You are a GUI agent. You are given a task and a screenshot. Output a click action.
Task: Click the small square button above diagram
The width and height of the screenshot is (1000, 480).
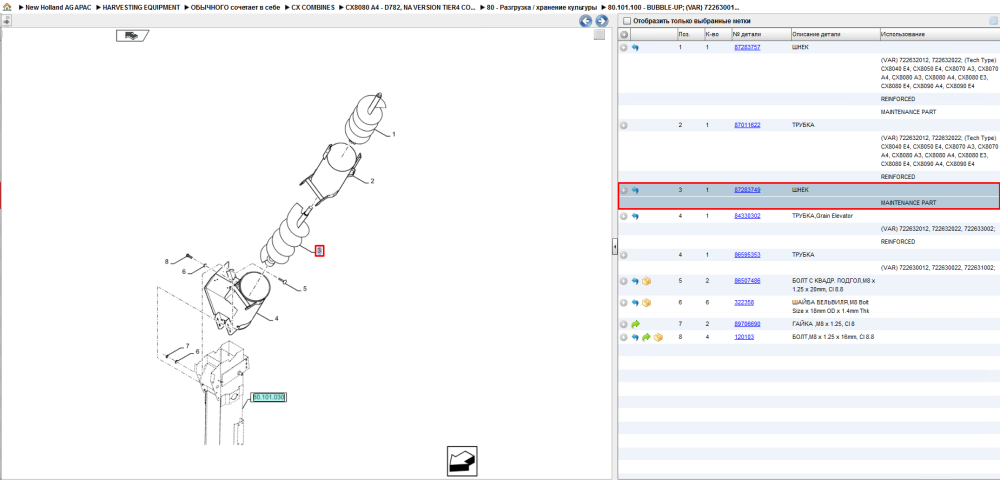[599, 35]
